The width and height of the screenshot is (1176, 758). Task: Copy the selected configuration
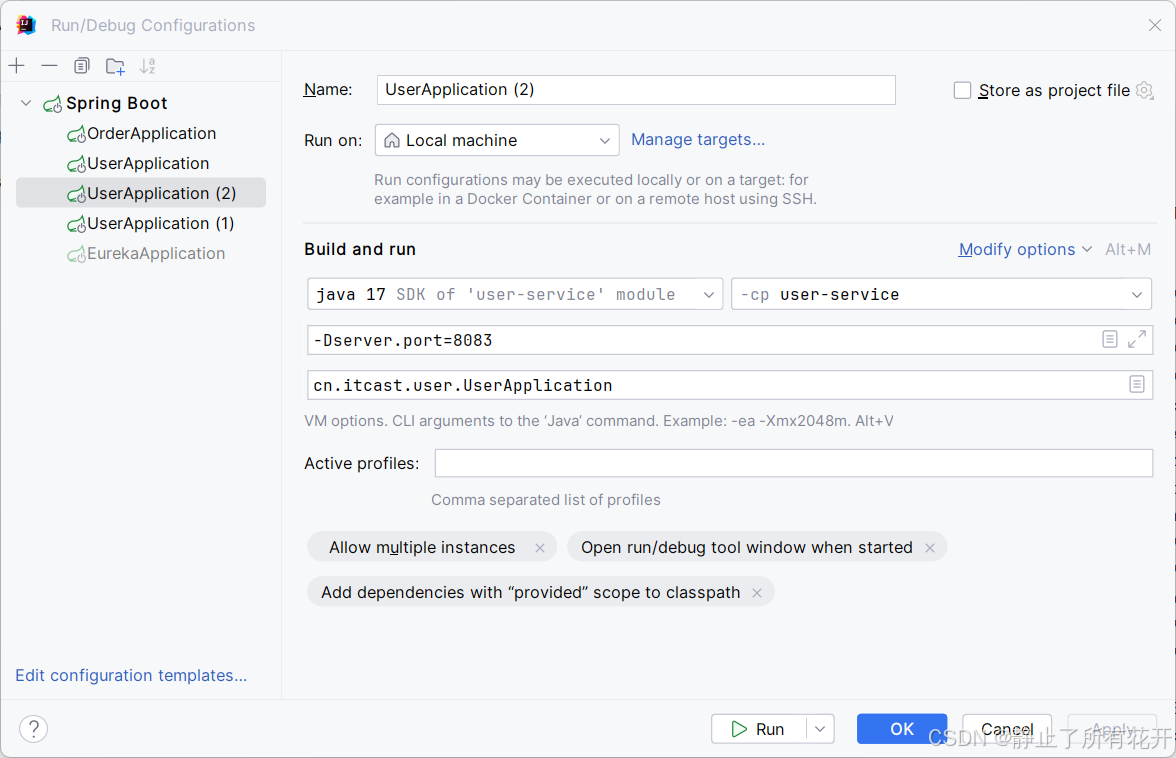(82, 66)
